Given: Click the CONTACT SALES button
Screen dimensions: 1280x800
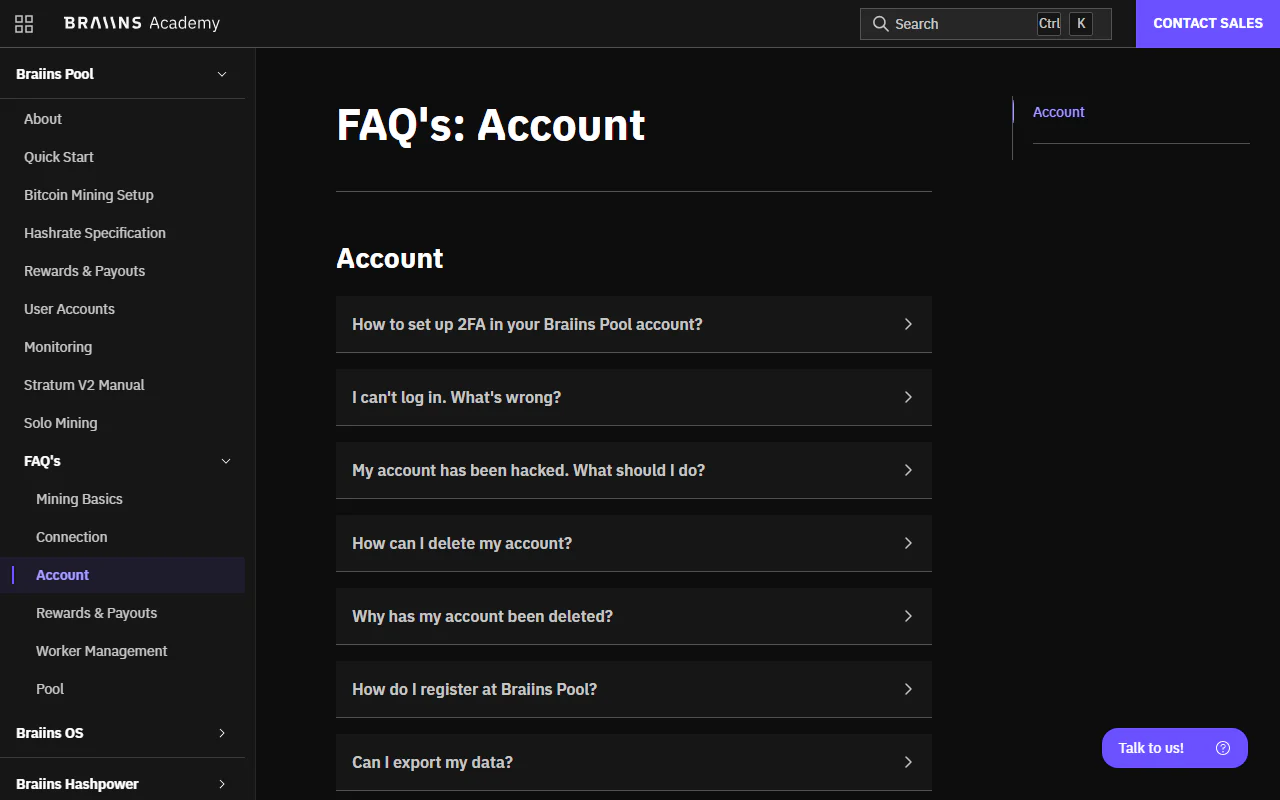Looking at the screenshot, I should [1208, 24].
